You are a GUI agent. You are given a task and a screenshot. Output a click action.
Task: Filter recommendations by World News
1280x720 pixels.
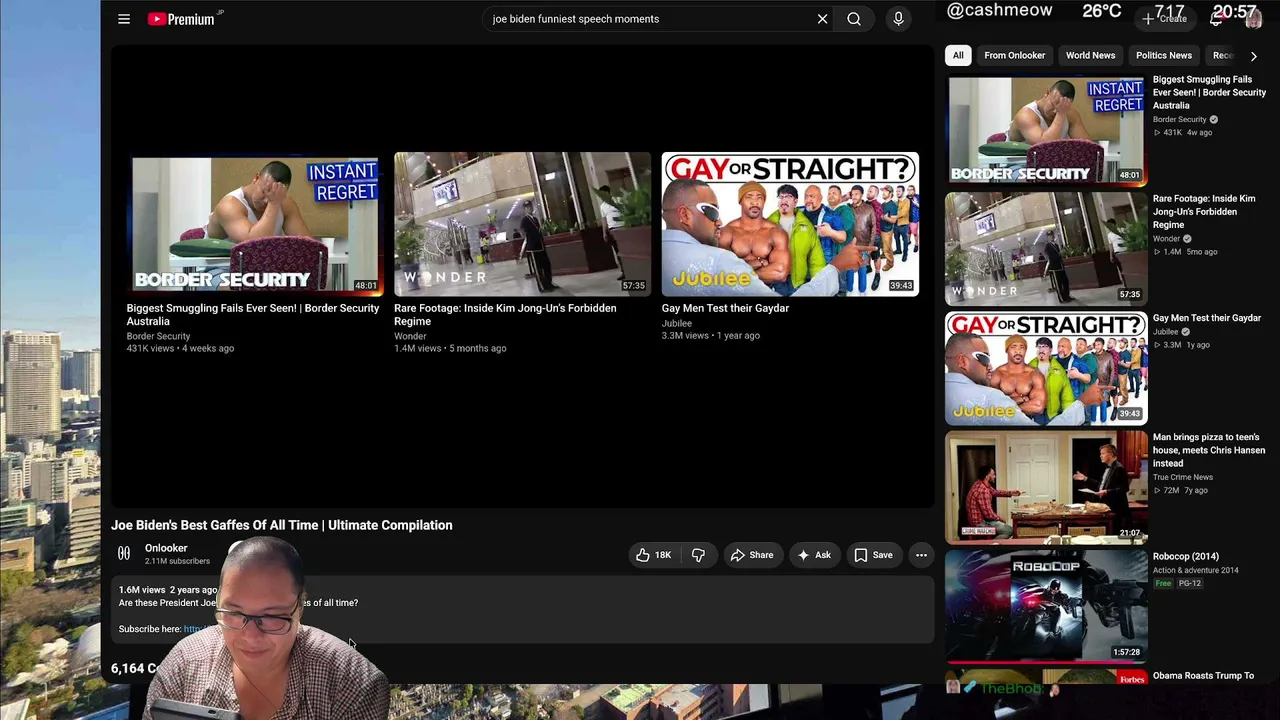click(1090, 56)
